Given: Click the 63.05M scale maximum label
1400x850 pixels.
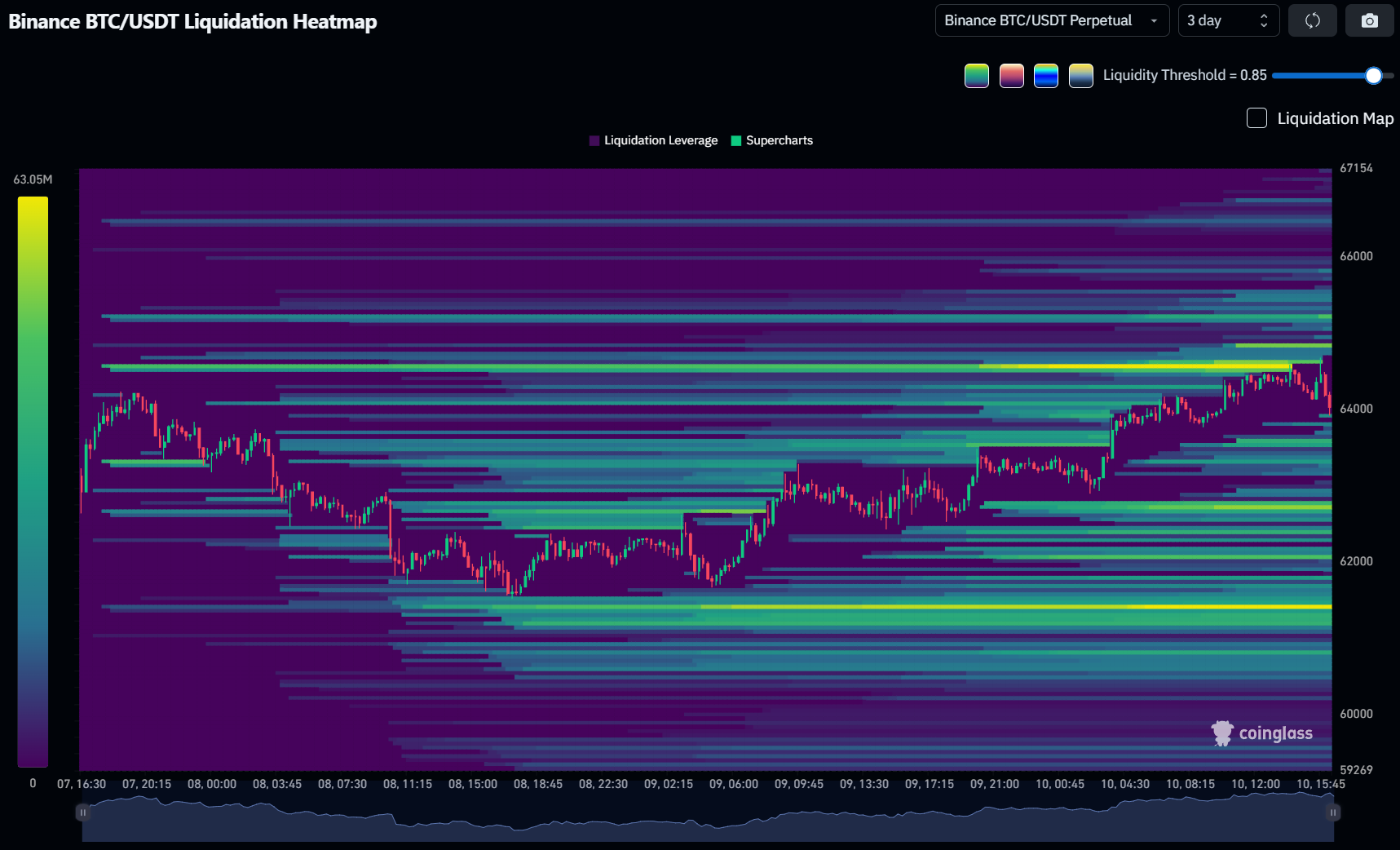Looking at the screenshot, I should pos(33,179).
